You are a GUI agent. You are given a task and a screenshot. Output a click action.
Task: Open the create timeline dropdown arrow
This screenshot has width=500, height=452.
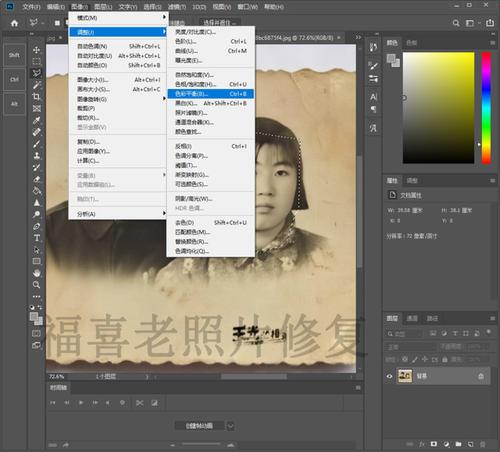pyautogui.click(x=231, y=426)
